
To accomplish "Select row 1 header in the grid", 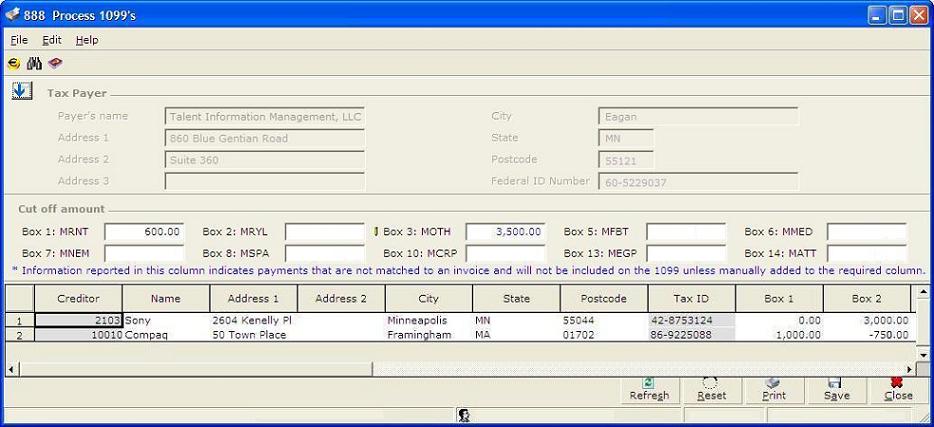I will click(20, 320).
